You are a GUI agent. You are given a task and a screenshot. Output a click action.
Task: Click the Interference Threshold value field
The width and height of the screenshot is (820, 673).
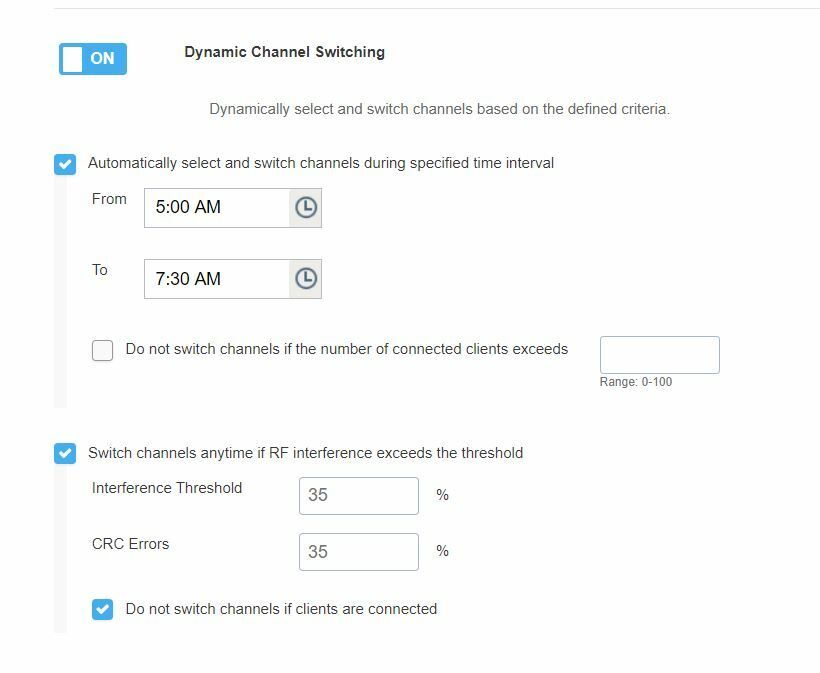click(358, 495)
